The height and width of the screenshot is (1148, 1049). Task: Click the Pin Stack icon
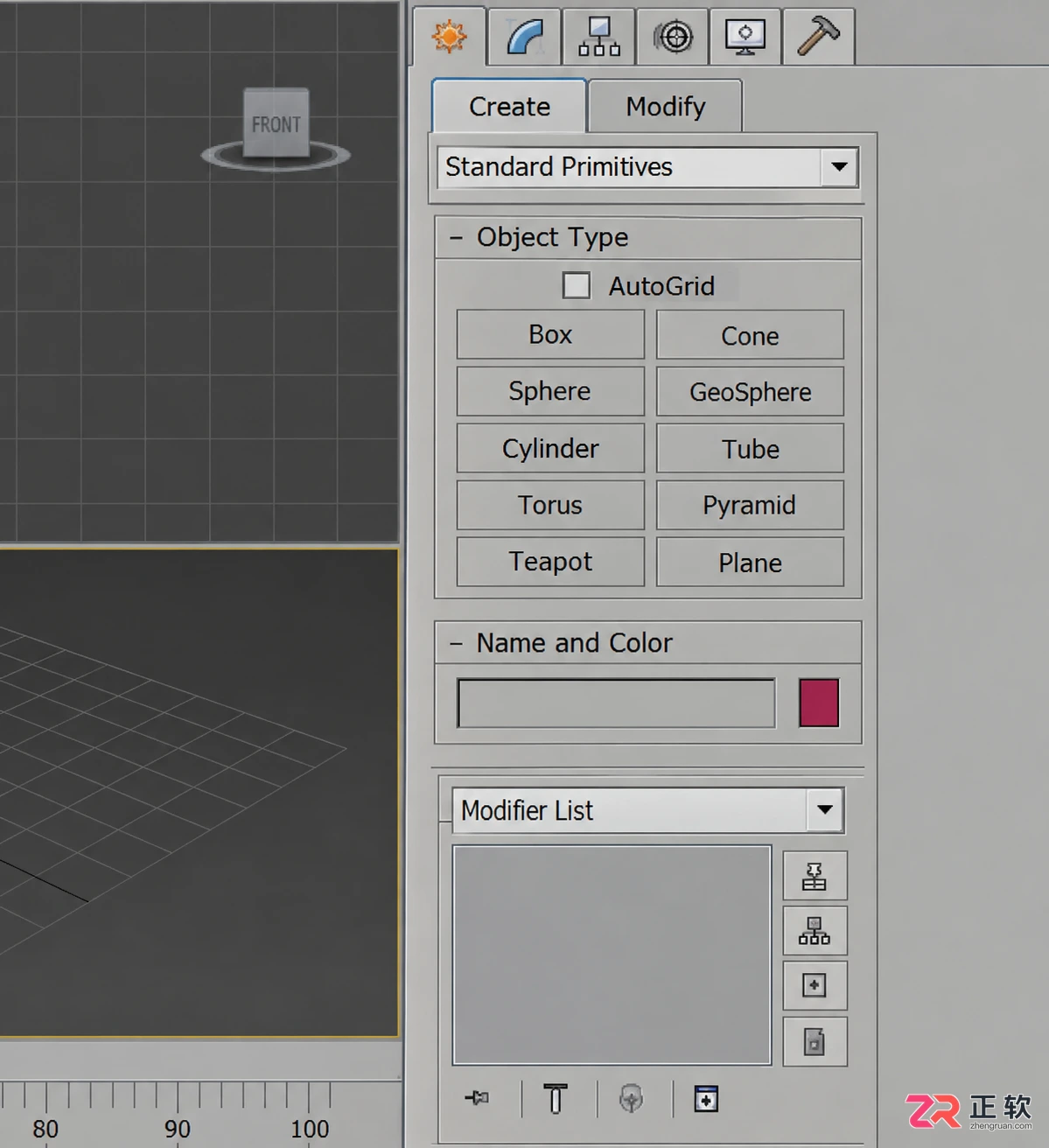pyautogui.click(x=477, y=1097)
